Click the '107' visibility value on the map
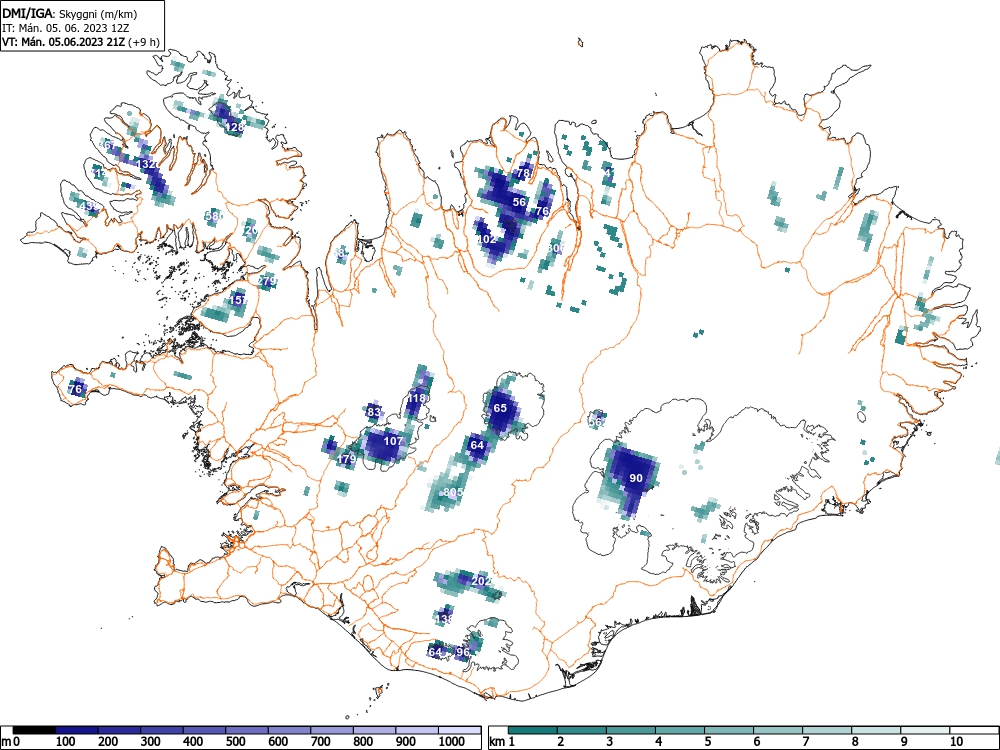Viewport: 1000px width, 750px height. (x=393, y=441)
